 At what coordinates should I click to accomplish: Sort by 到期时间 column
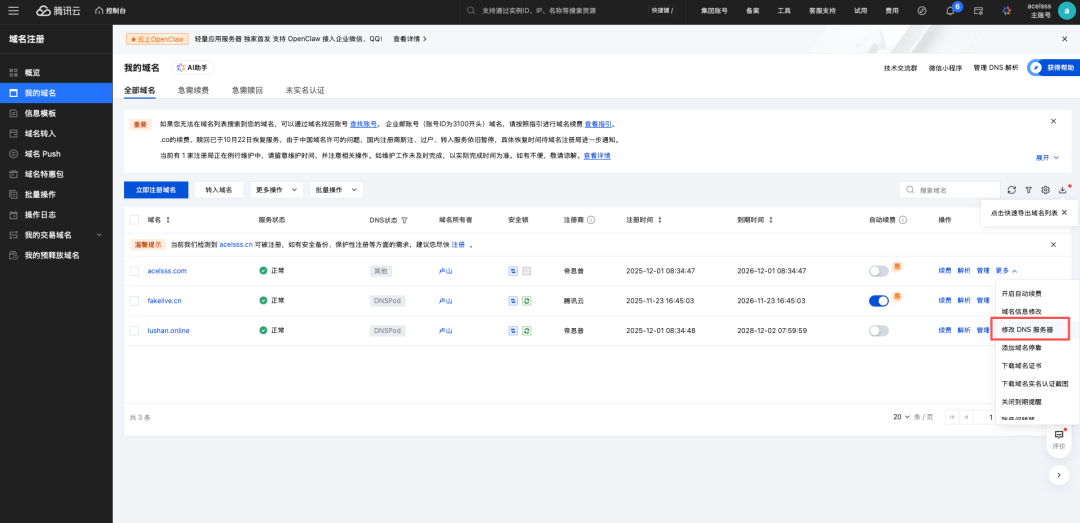771,220
